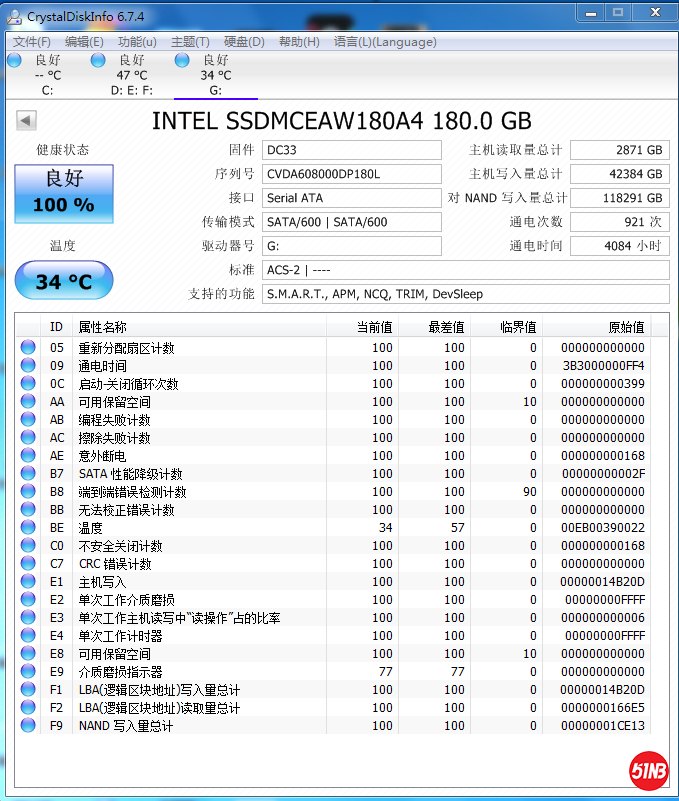Open the 语言(L)(Language) menu

(385, 42)
